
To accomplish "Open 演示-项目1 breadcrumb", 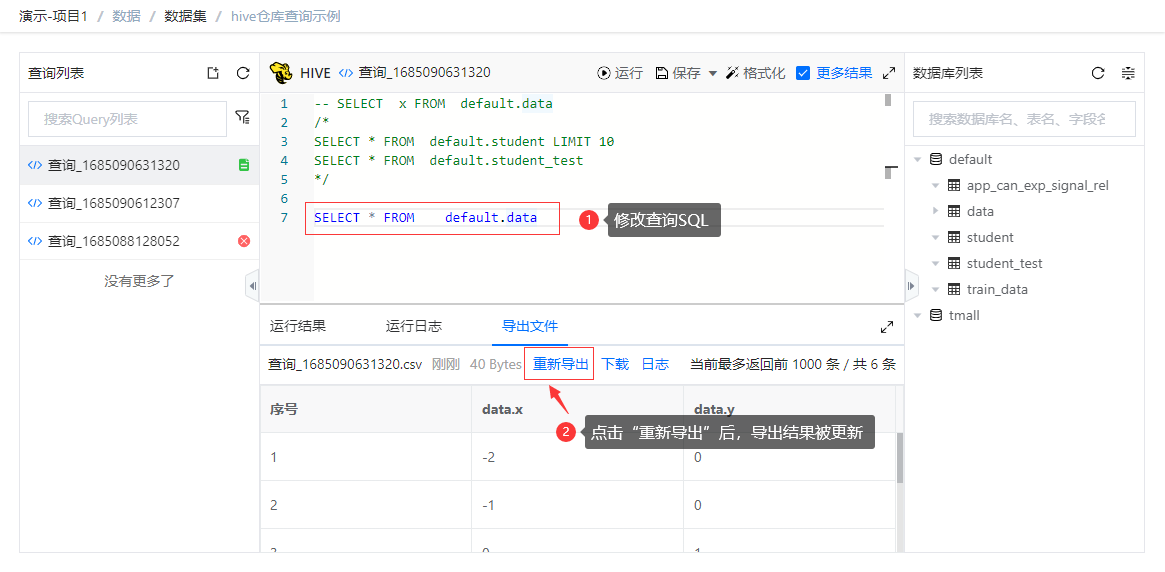I will [53, 16].
